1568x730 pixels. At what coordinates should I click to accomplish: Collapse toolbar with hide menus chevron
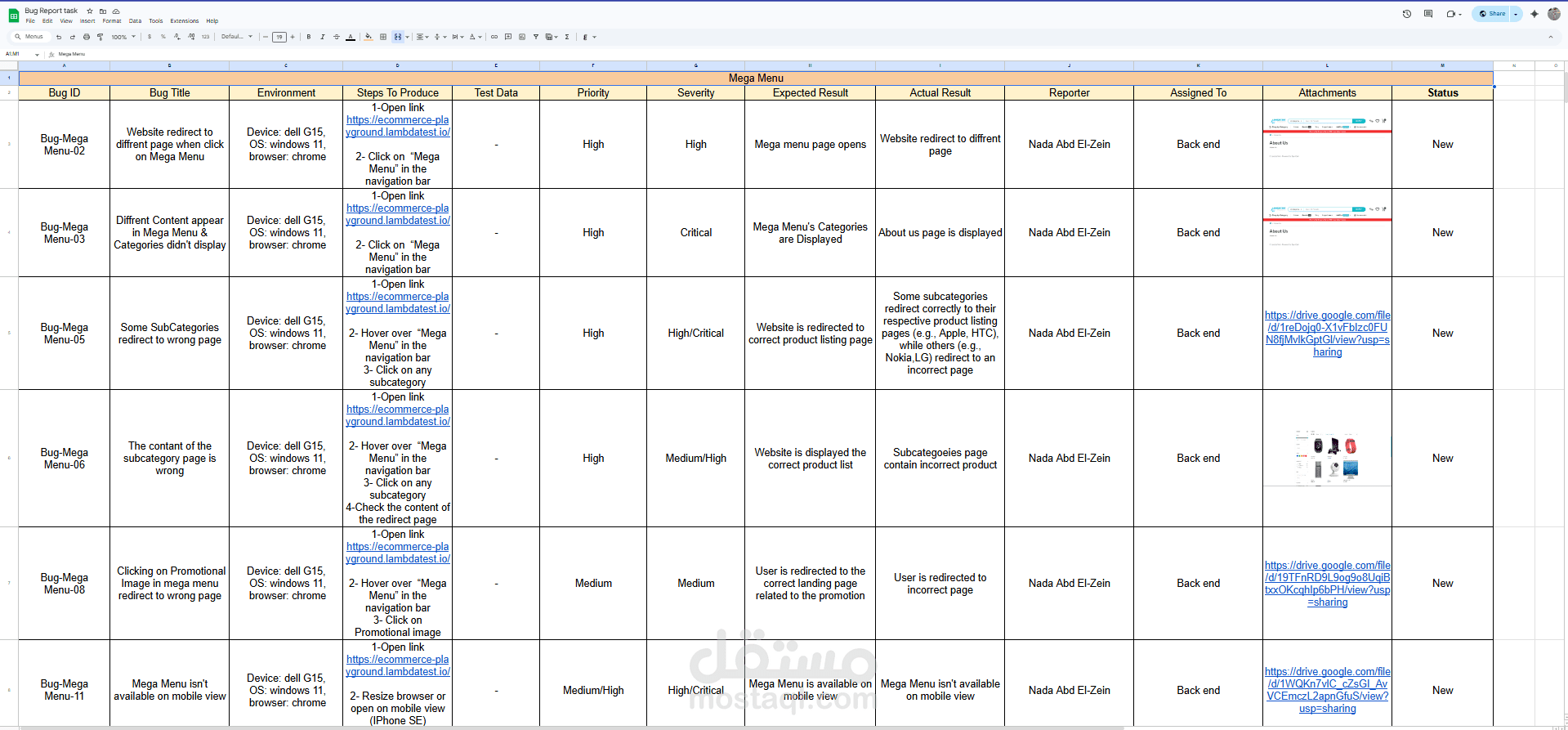[1551, 37]
